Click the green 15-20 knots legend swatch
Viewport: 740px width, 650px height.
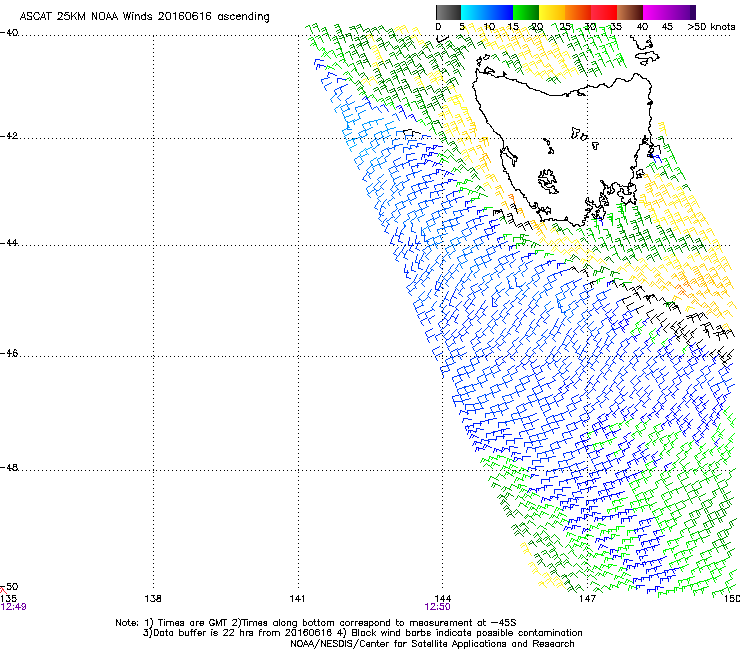[x=526, y=12]
